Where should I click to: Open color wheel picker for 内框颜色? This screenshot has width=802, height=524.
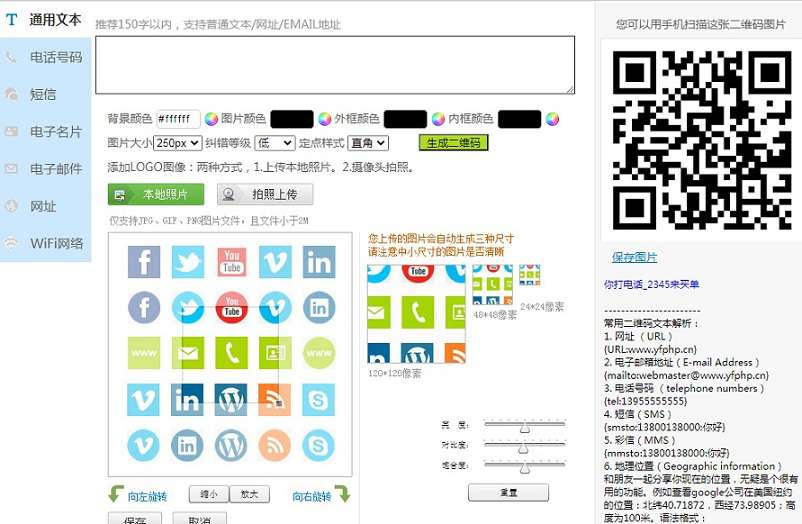tap(552, 119)
